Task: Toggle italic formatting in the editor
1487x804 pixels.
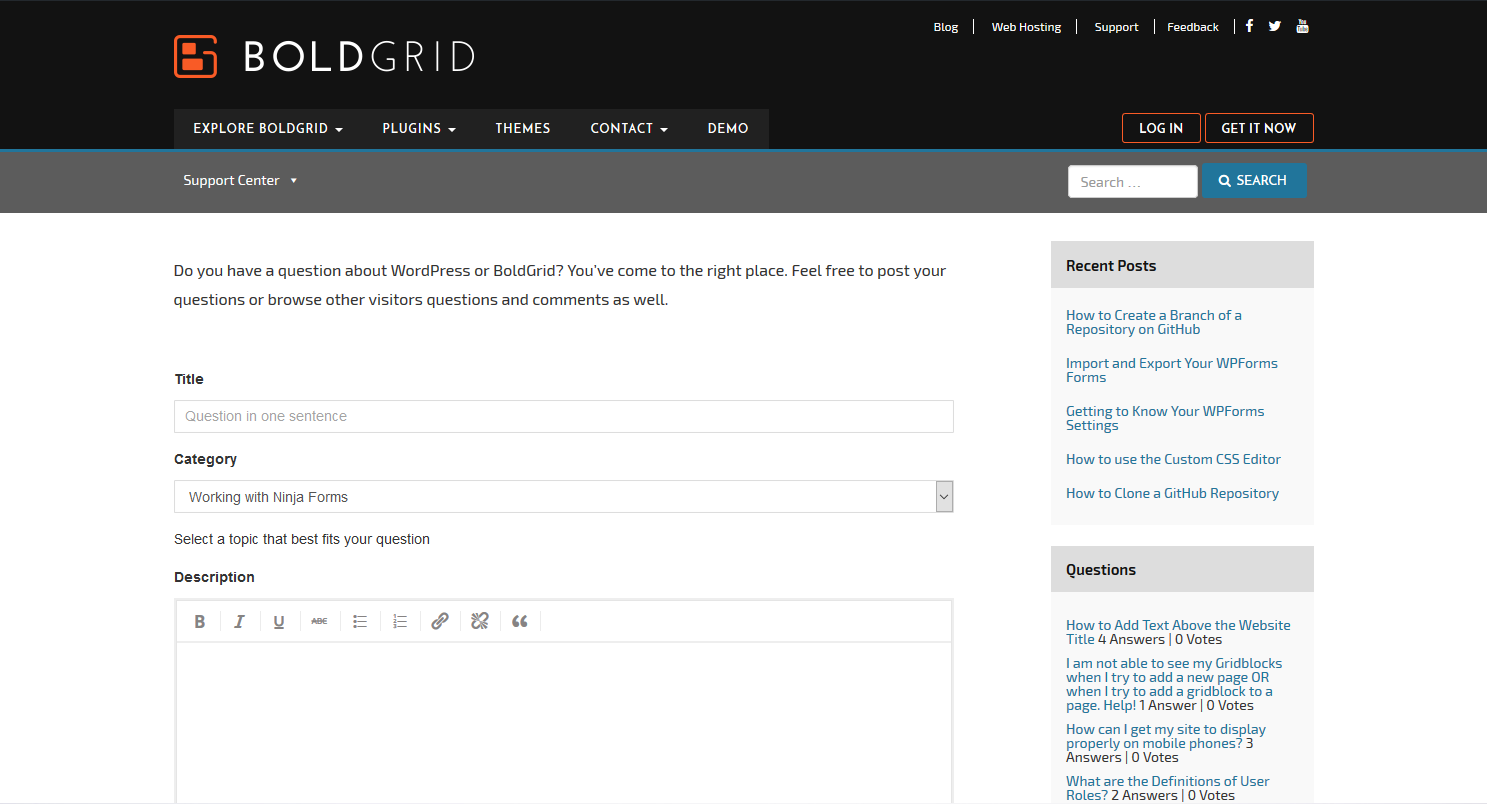Action: pos(239,621)
